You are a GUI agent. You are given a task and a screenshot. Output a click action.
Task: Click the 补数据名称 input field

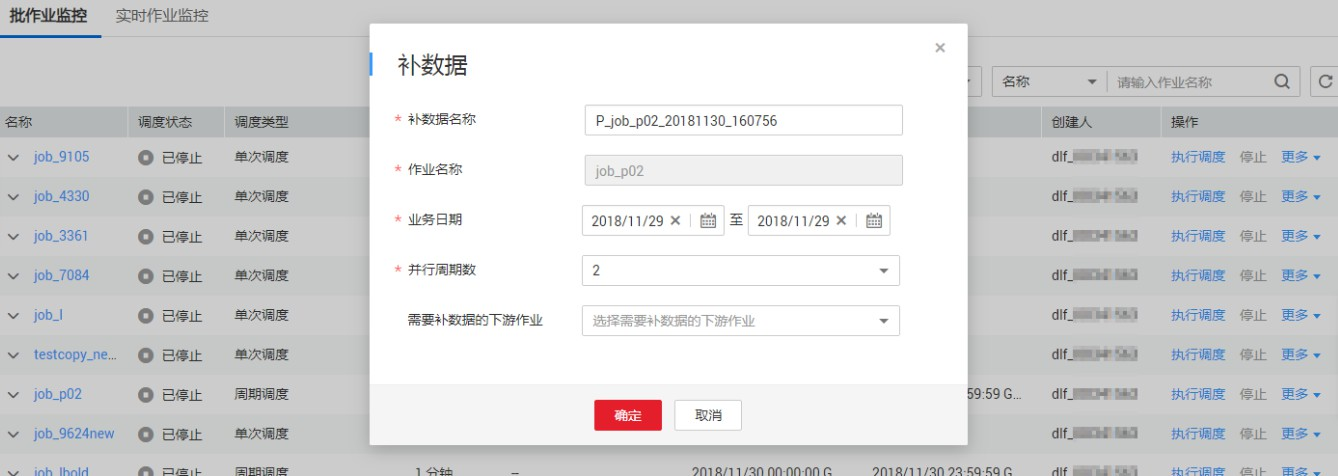[x=743, y=120]
